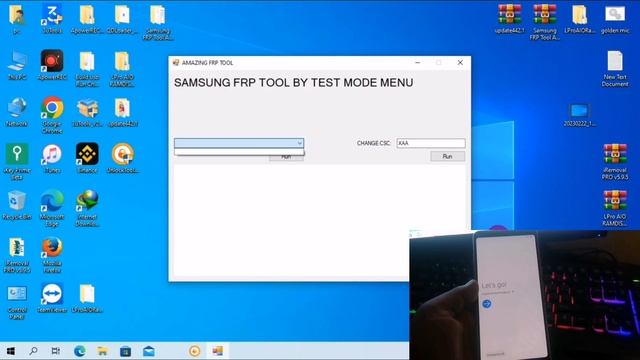
Task: Open Mail from the taskbar
Action: pos(149,351)
